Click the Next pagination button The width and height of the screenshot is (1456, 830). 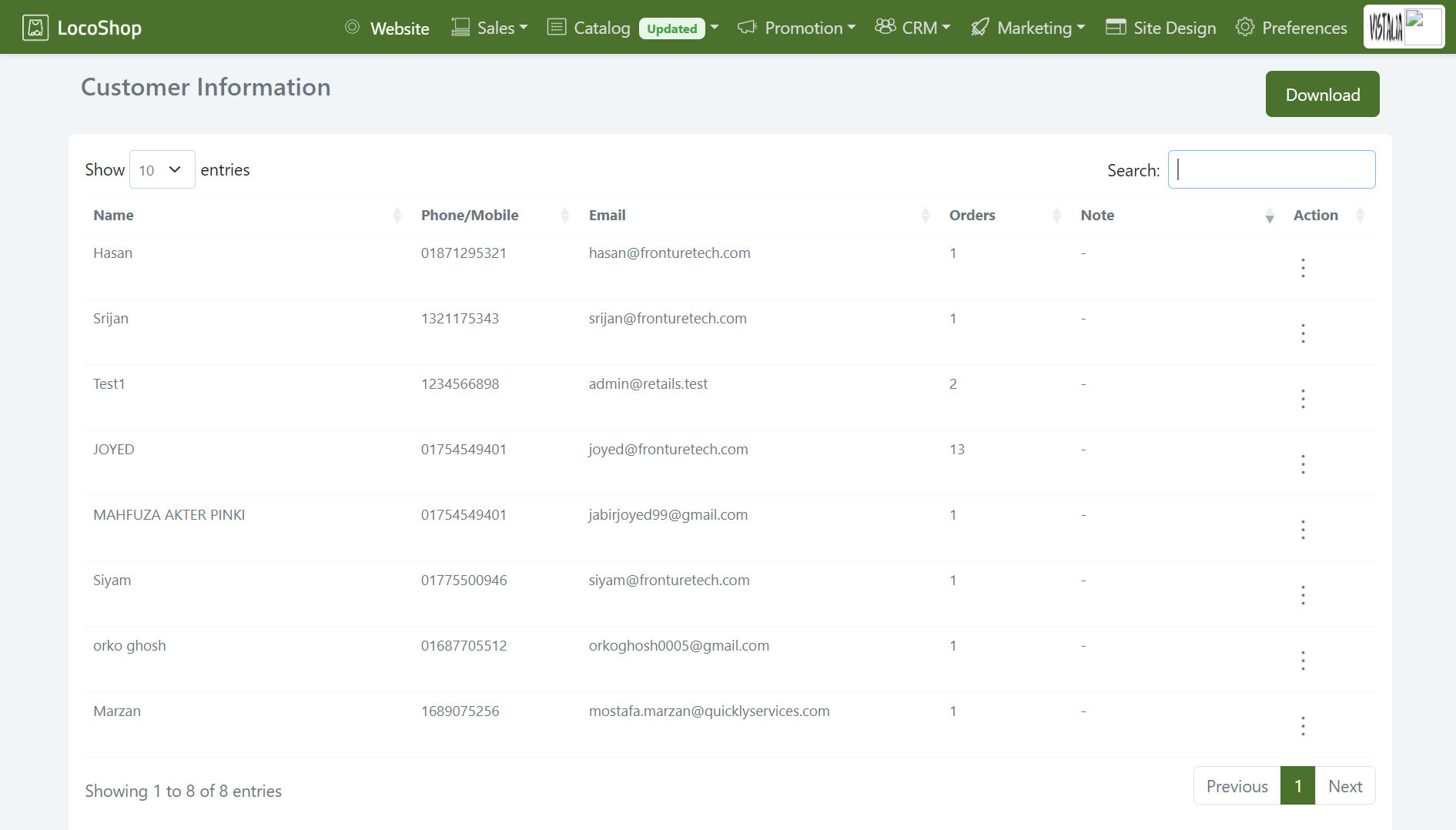point(1344,786)
